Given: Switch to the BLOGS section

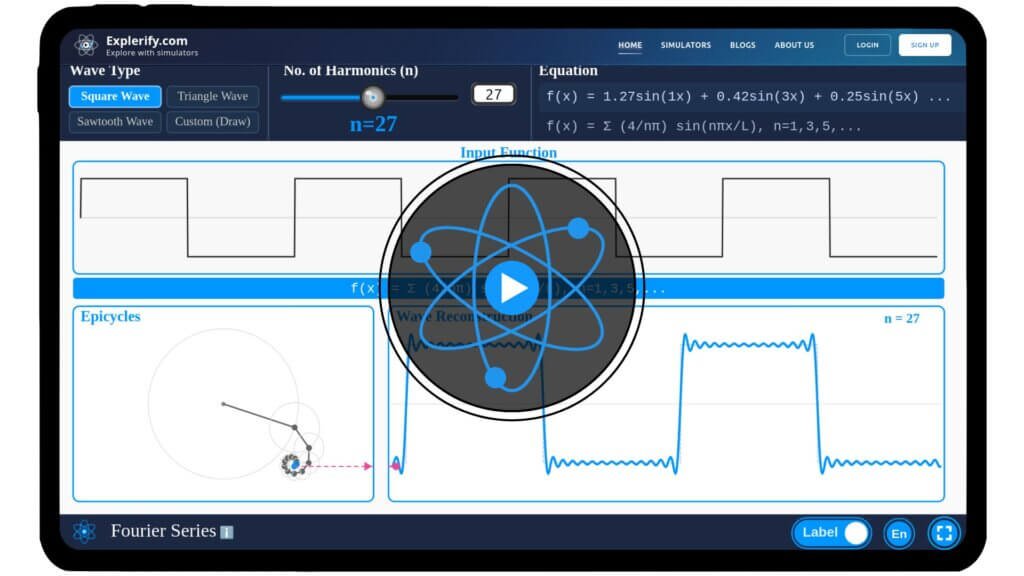Looking at the screenshot, I should click(x=742, y=45).
